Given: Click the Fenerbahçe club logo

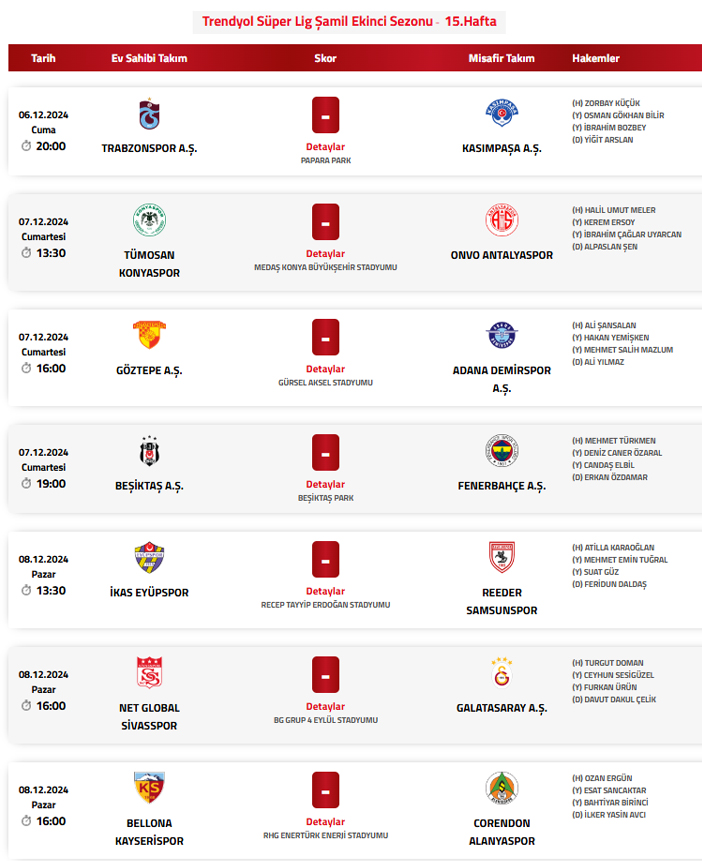Looking at the screenshot, I should [501, 452].
